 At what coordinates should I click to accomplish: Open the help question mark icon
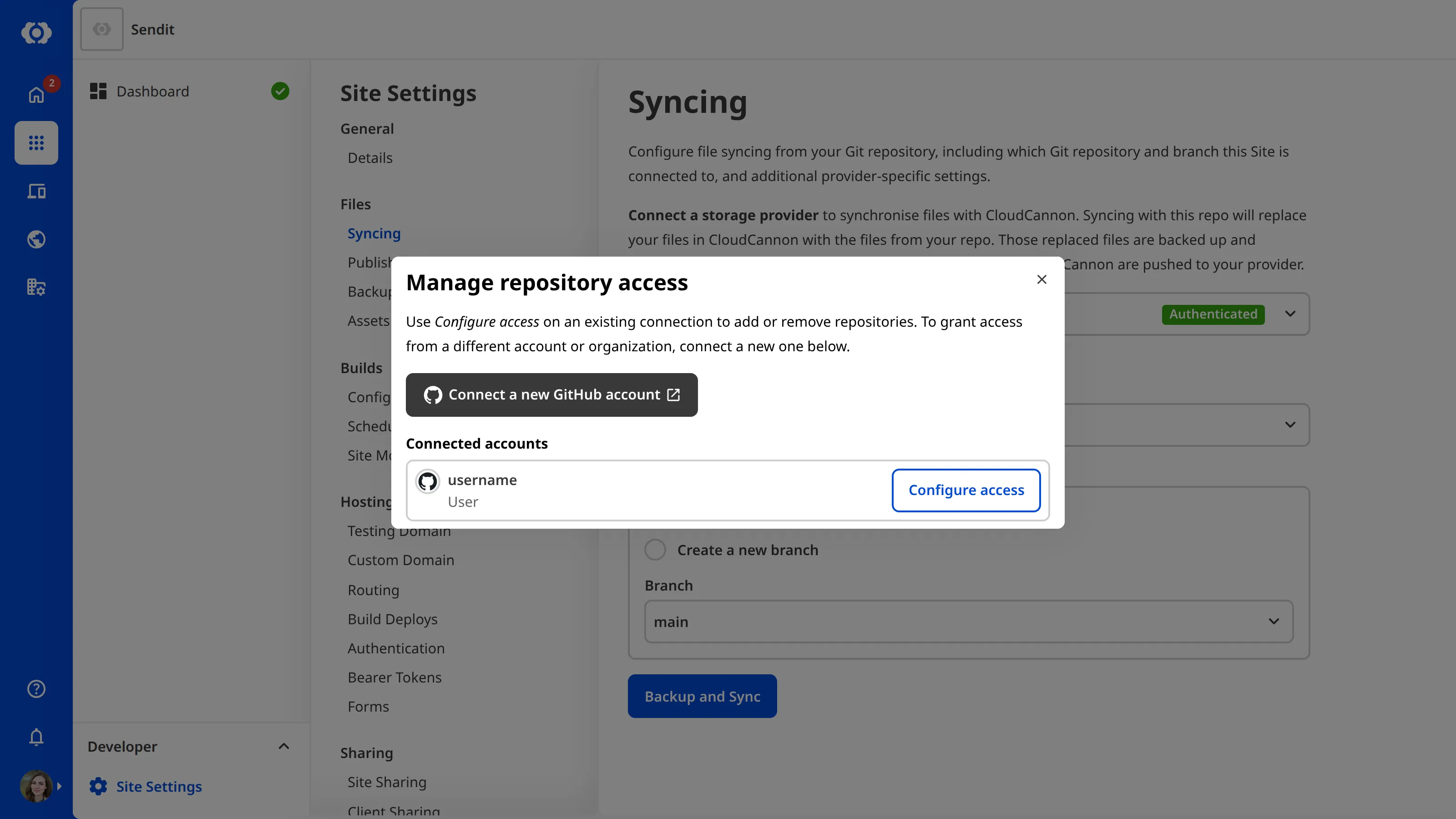(x=36, y=688)
